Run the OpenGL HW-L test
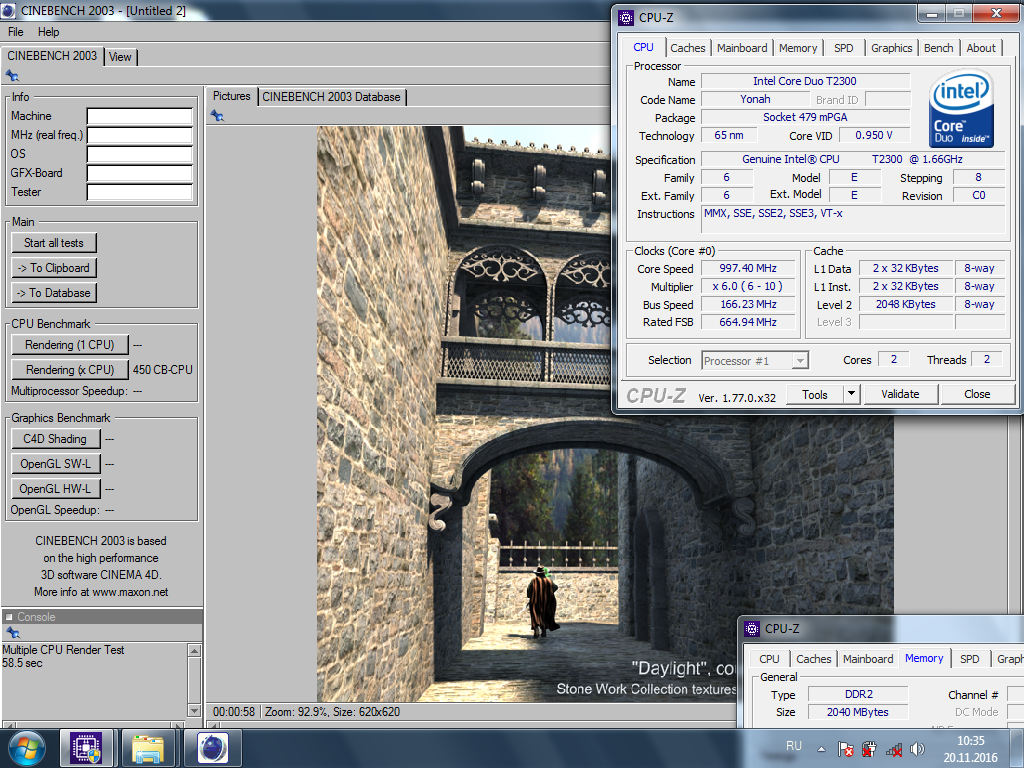The height and width of the screenshot is (768, 1024). pos(56,488)
